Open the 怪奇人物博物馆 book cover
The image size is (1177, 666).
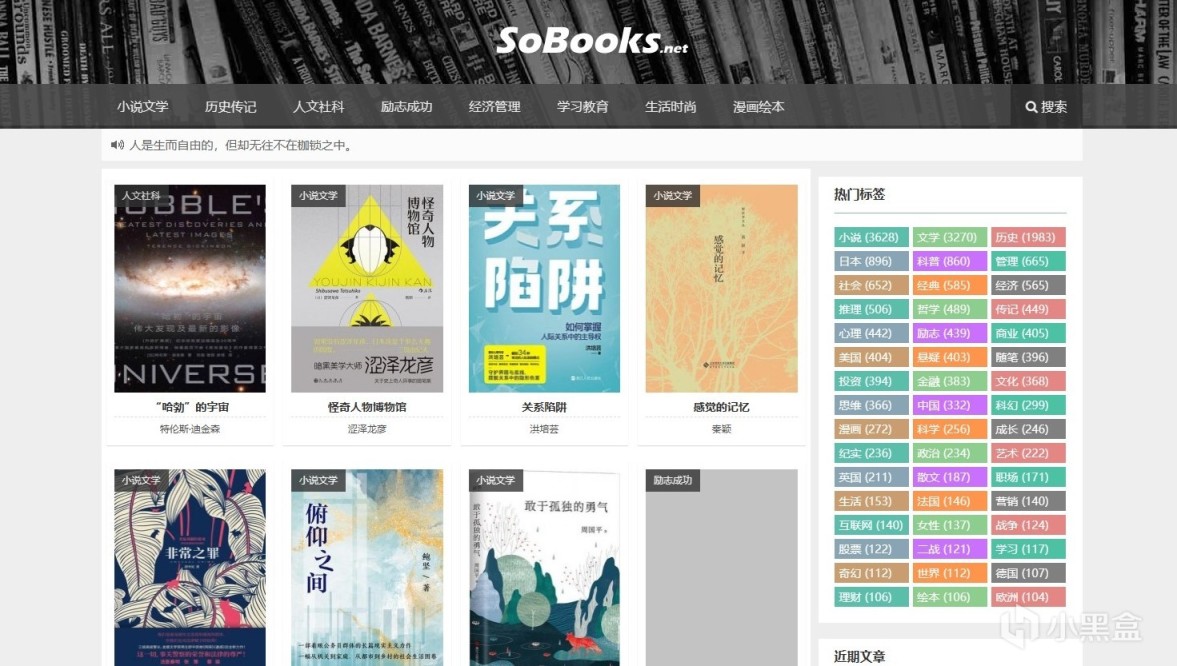coord(367,288)
